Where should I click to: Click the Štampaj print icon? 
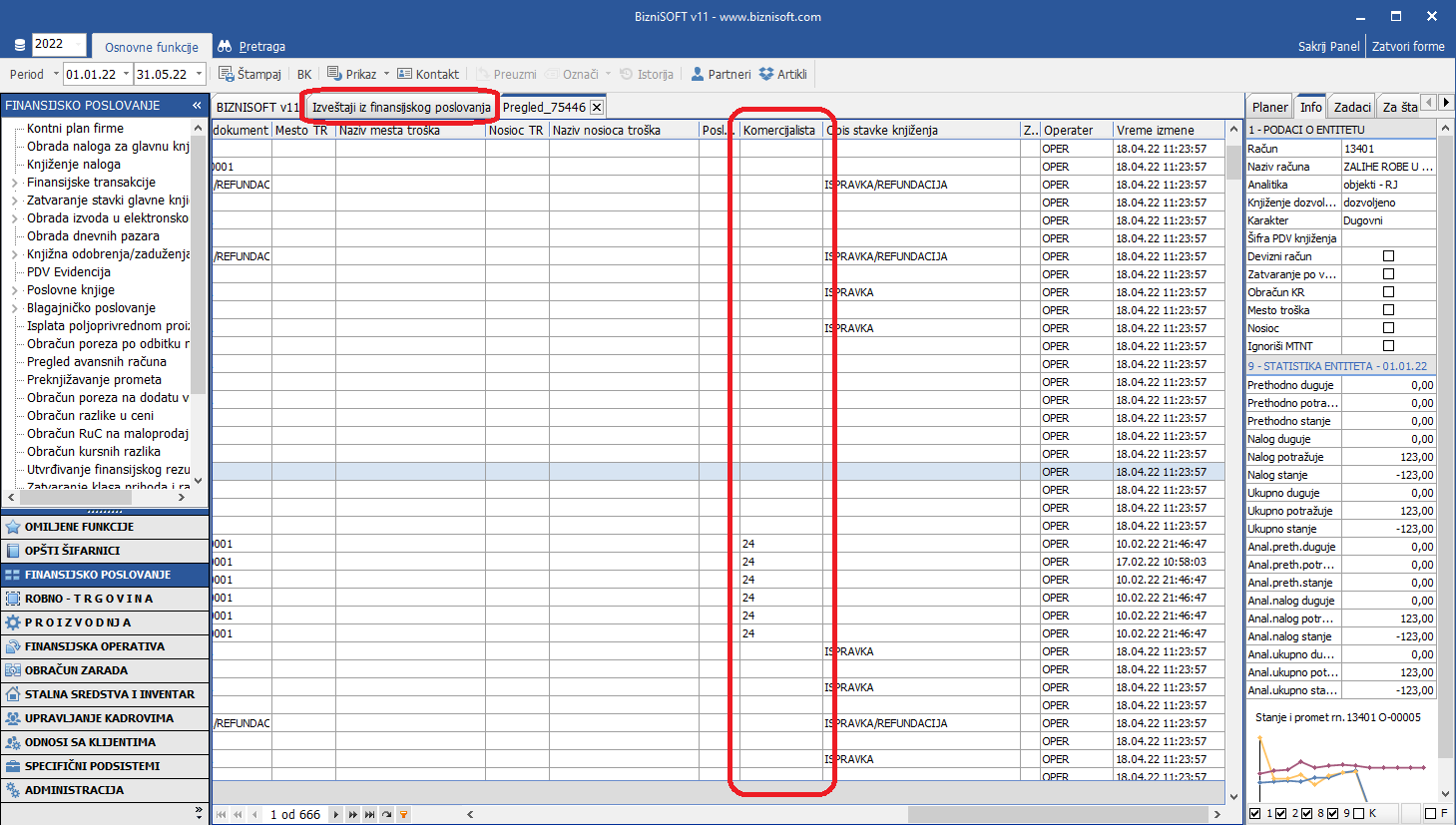pyautogui.click(x=227, y=74)
